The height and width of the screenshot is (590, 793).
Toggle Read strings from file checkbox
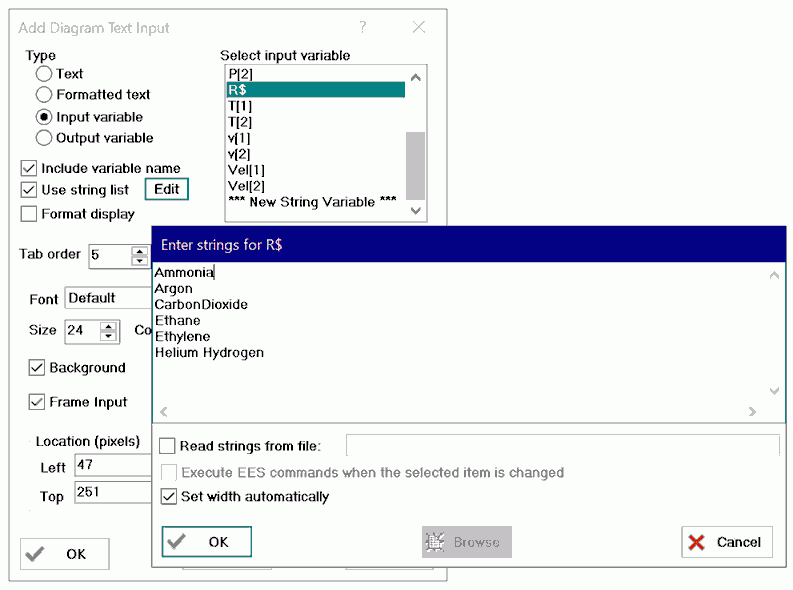[167, 446]
